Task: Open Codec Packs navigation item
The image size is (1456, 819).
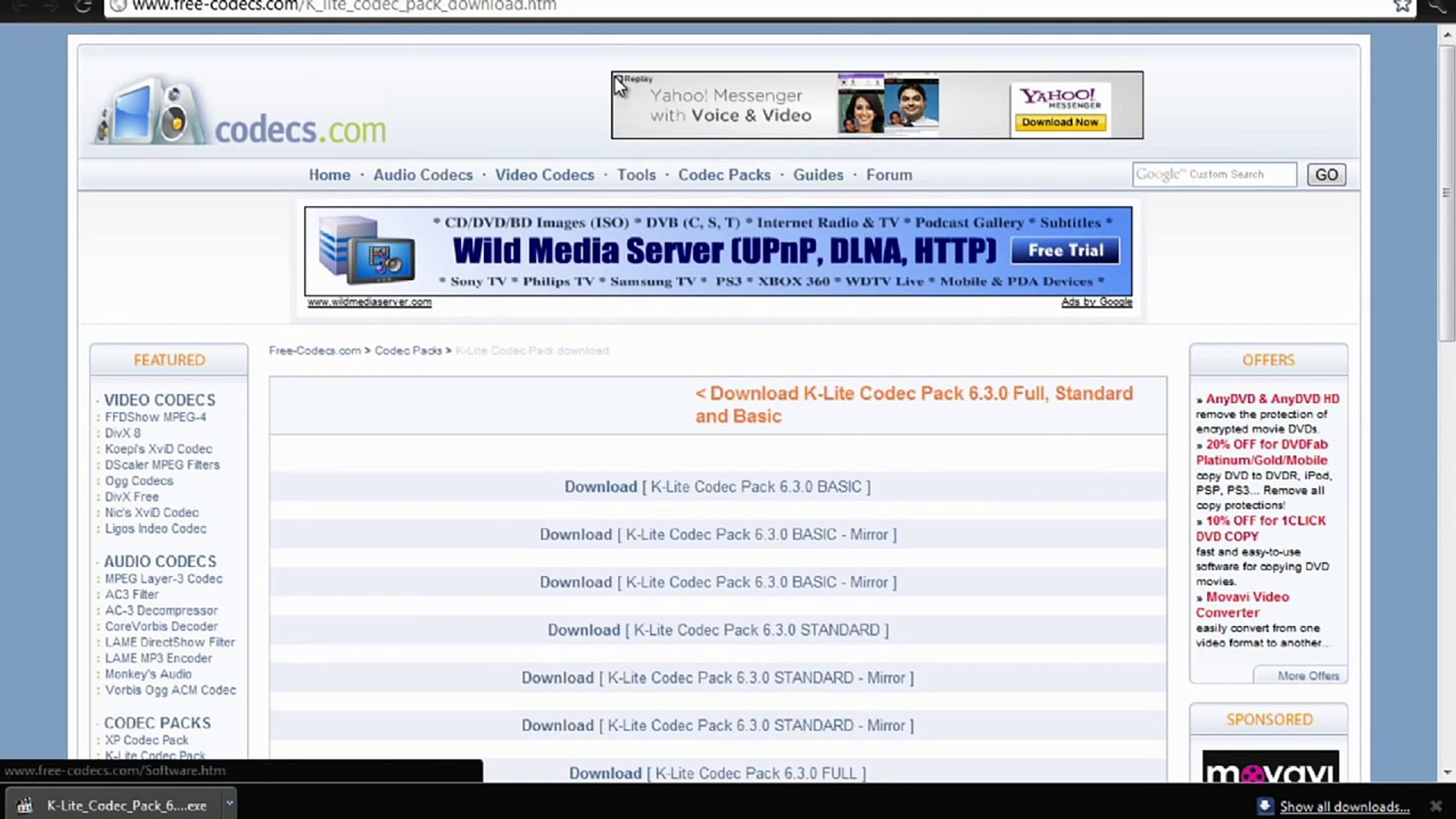Action: click(724, 175)
